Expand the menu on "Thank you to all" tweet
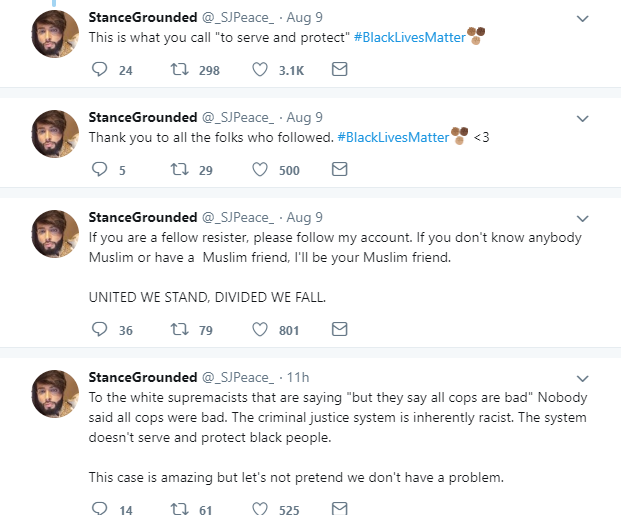Screen dimensions: 621x515 (x=583, y=118)
